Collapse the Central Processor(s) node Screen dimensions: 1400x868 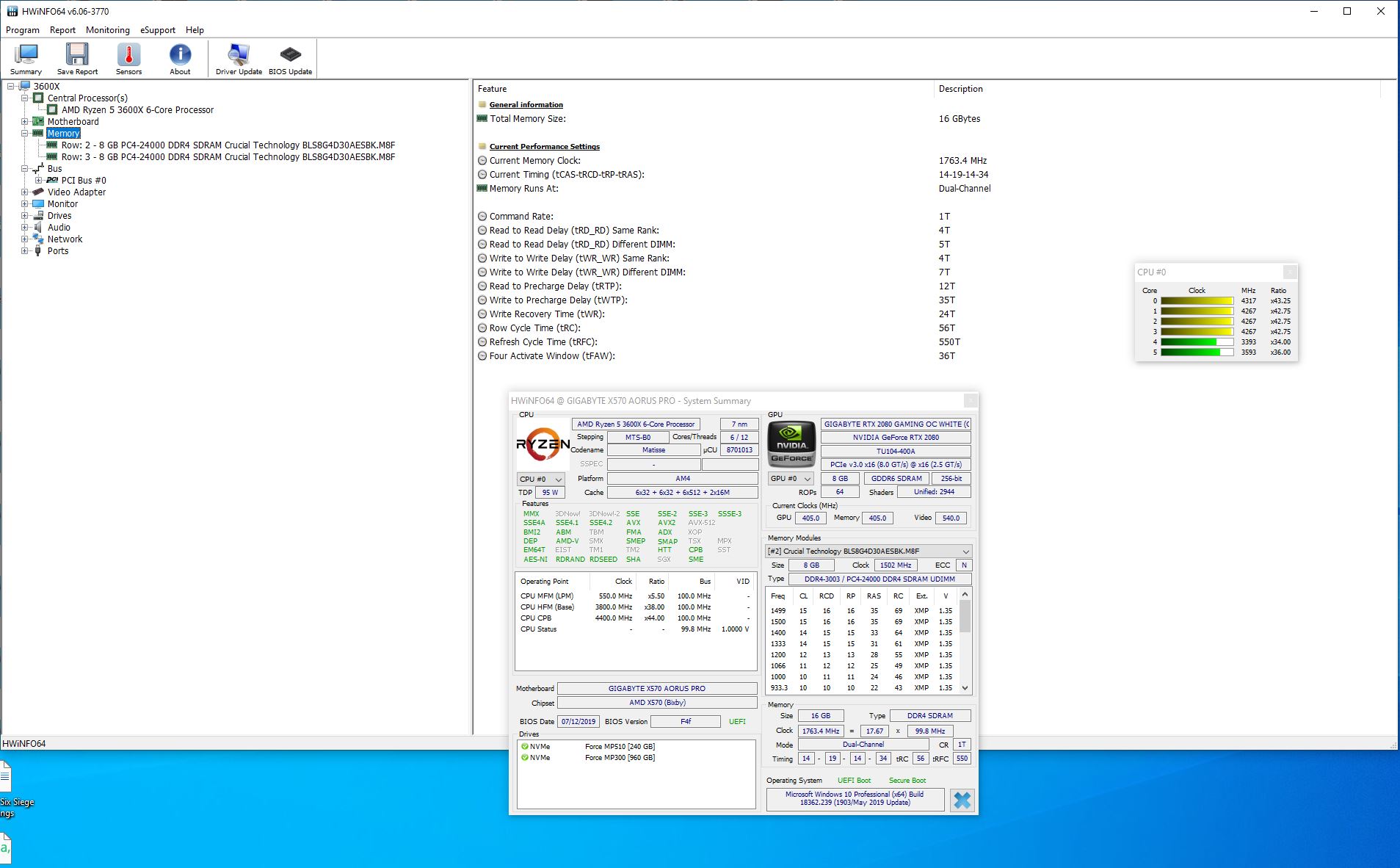point(25,98)
